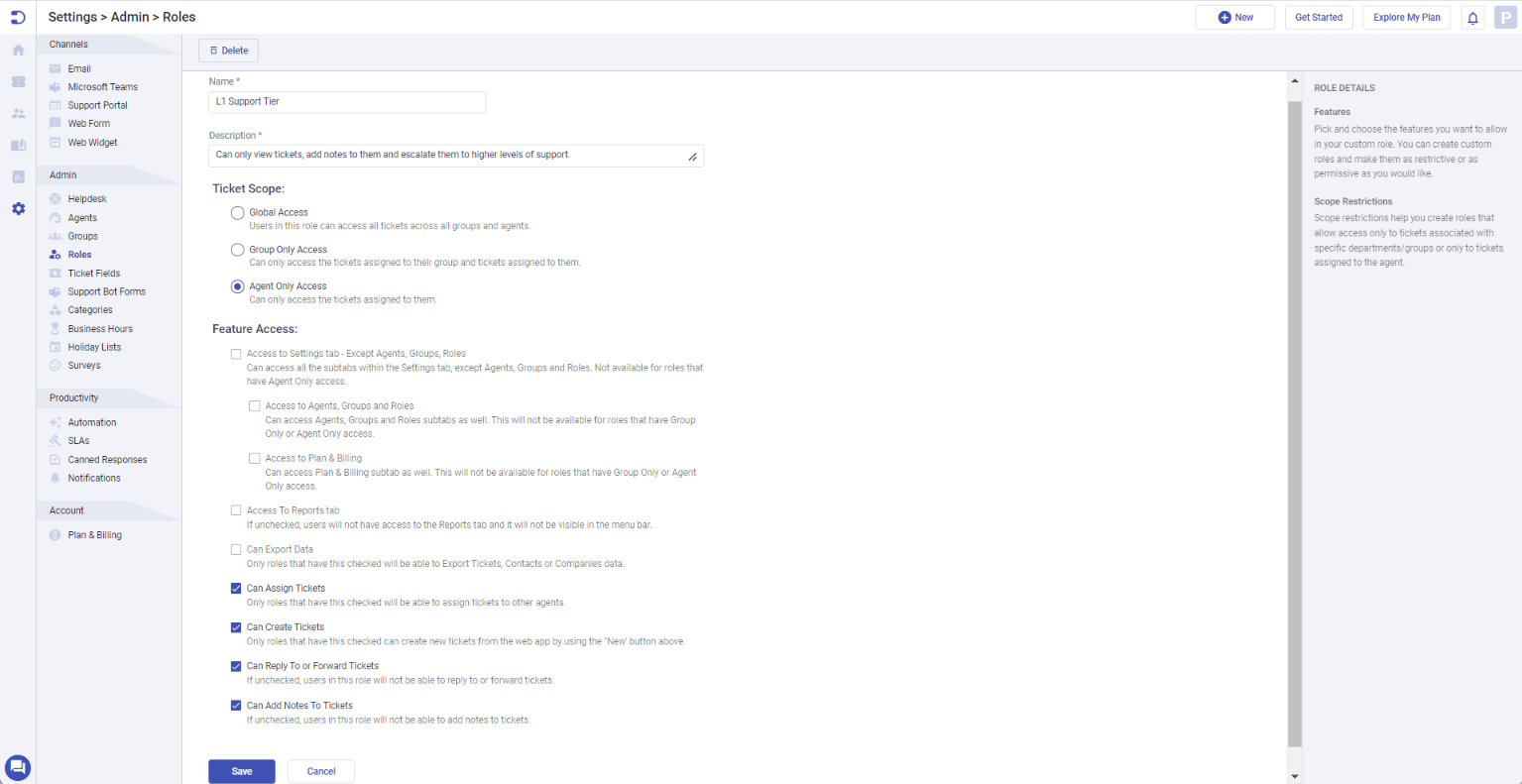
Task: Enable the Can Export Data checkbox
Action: click(236, 549)
